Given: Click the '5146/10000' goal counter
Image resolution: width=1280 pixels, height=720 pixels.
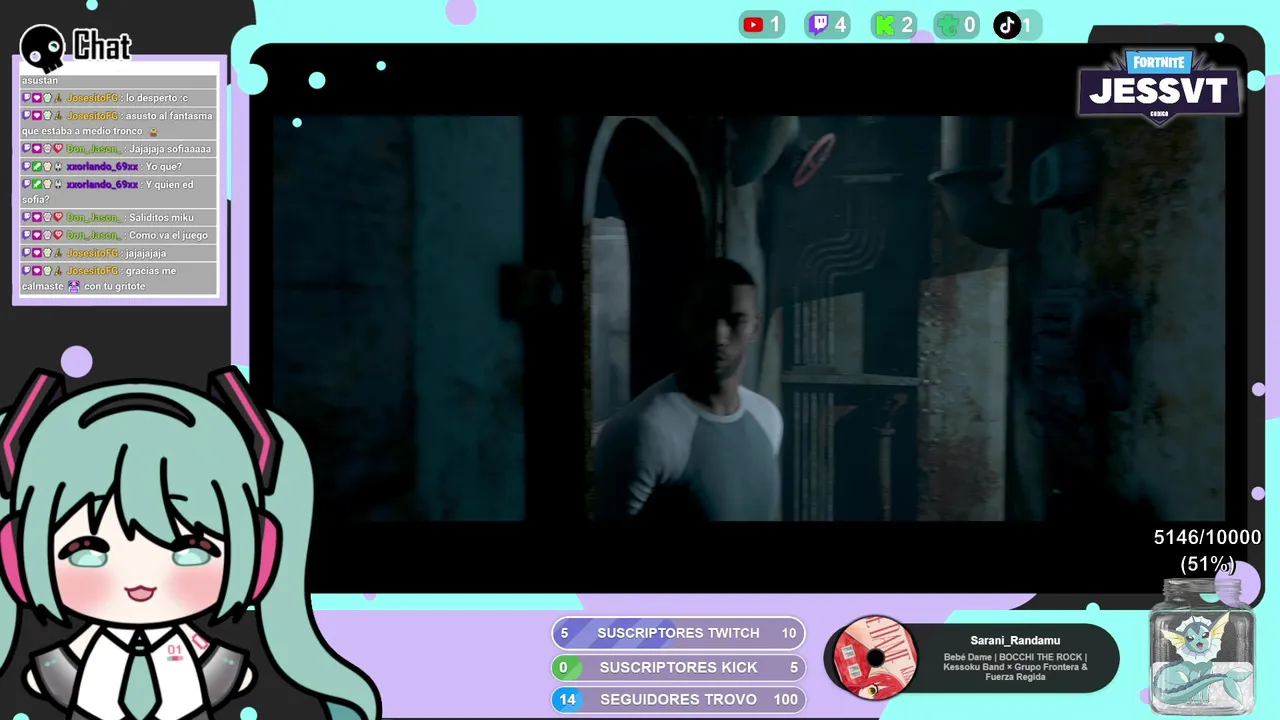Looking at the screenshot, I should tap(1207, 538).
